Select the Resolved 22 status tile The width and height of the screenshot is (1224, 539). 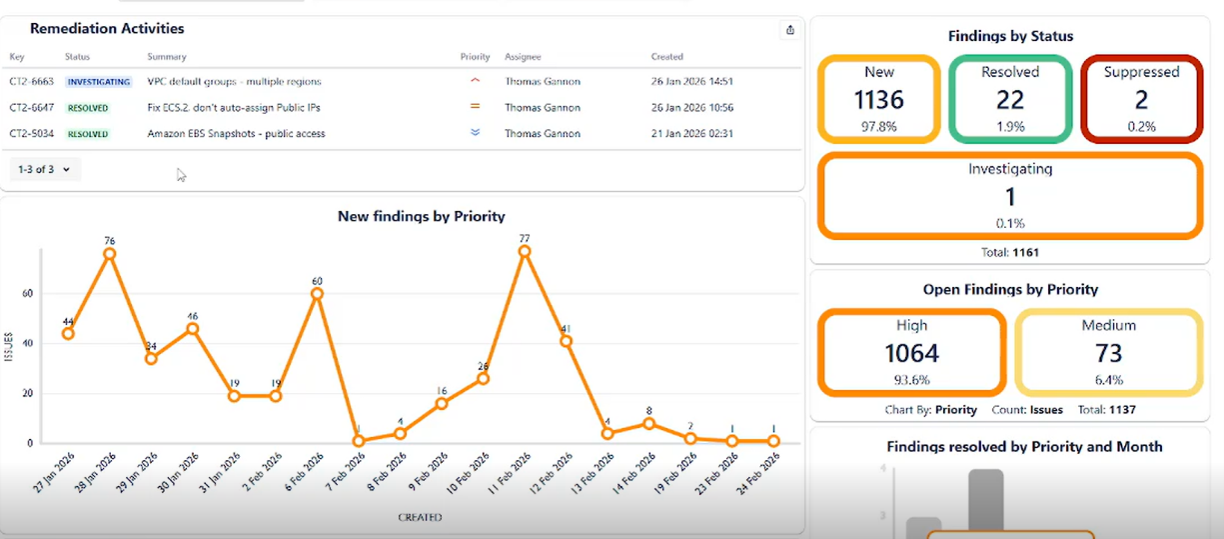click(x=1010, y=99)
